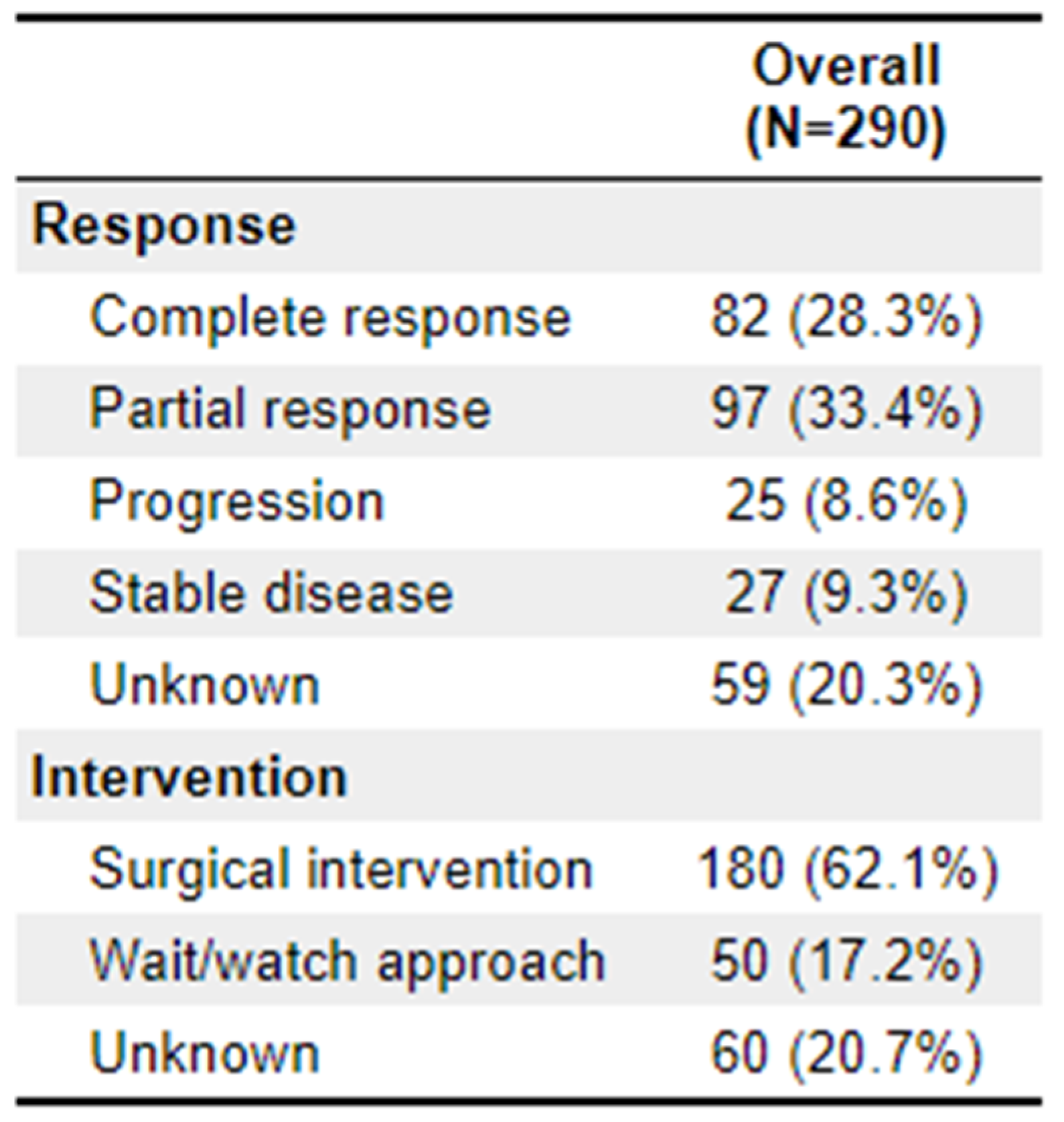
Task: Select the "Unknown" label under Response
Action: pyautogui.click(x=205, y=685)
